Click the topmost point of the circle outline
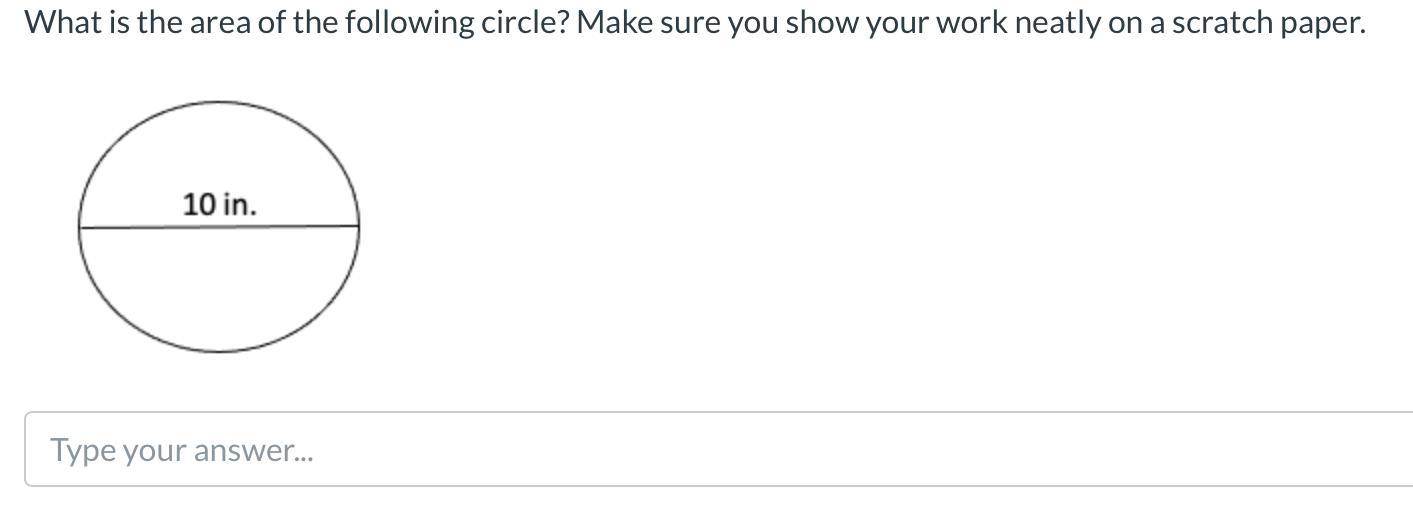 (x=219, y=101)
